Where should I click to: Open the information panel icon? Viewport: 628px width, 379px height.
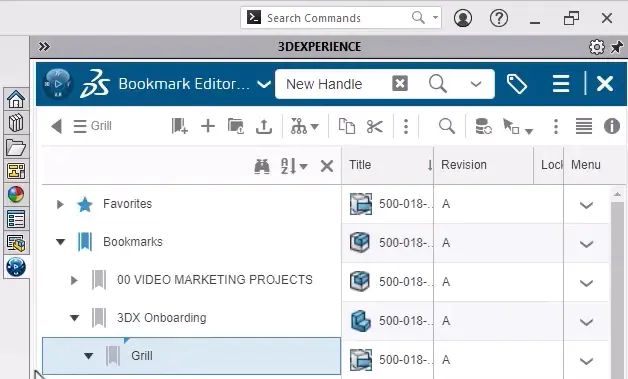612,126
